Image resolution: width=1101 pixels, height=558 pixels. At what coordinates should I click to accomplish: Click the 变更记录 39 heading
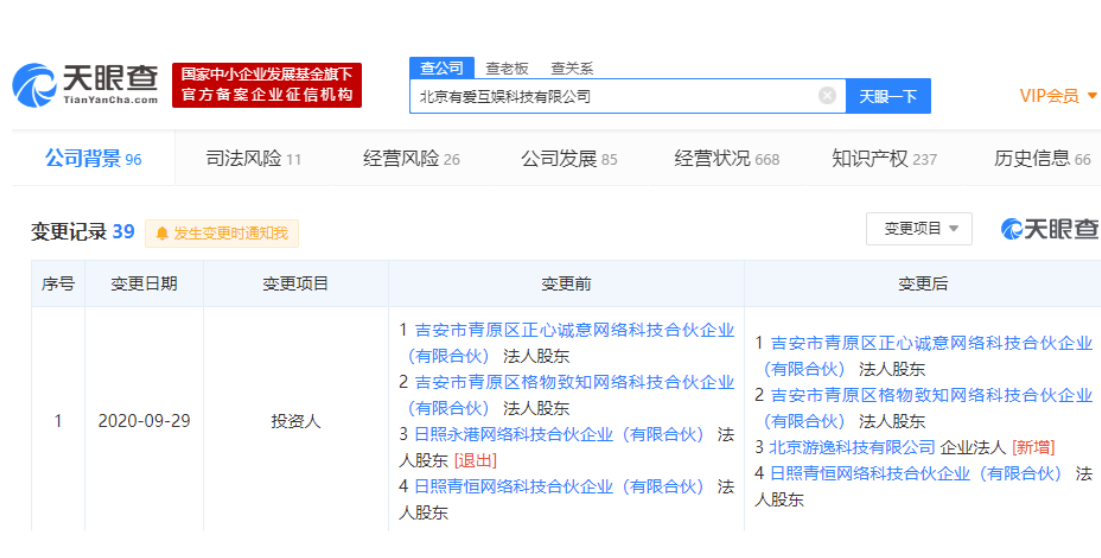click(82, 232)
